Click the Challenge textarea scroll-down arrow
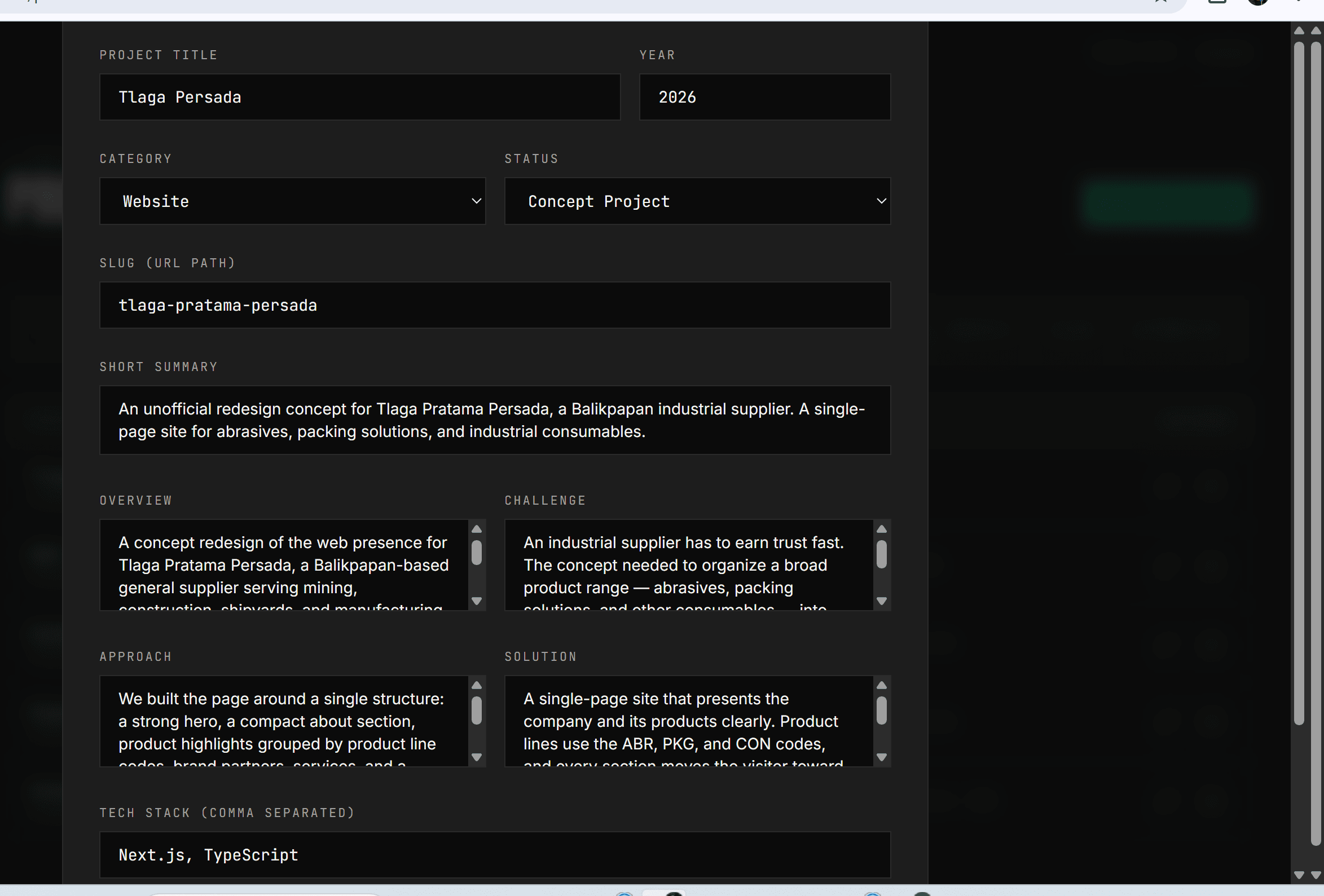 tap(882, 601)
